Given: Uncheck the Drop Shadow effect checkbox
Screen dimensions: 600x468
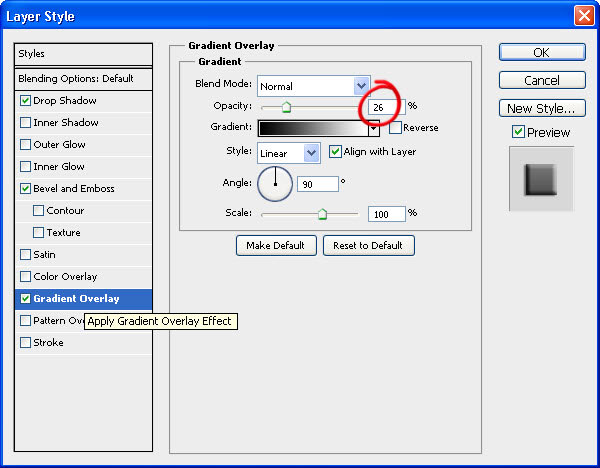Looking at the screenshot, I should click(25, 101).
